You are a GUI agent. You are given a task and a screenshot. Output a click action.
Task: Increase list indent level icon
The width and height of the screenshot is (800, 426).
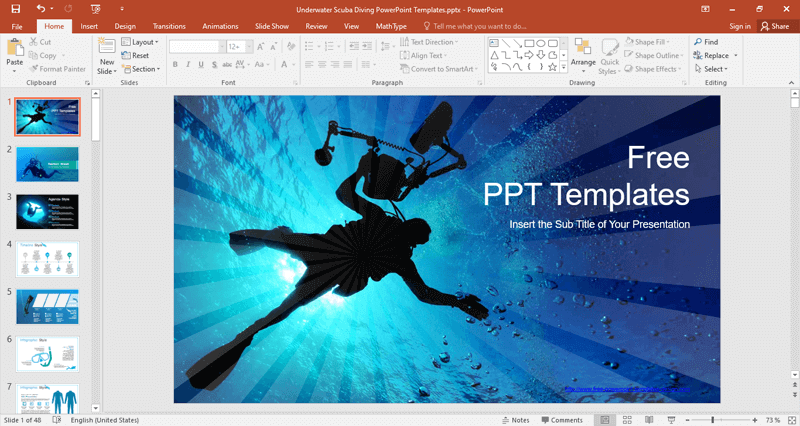[367, 46]
